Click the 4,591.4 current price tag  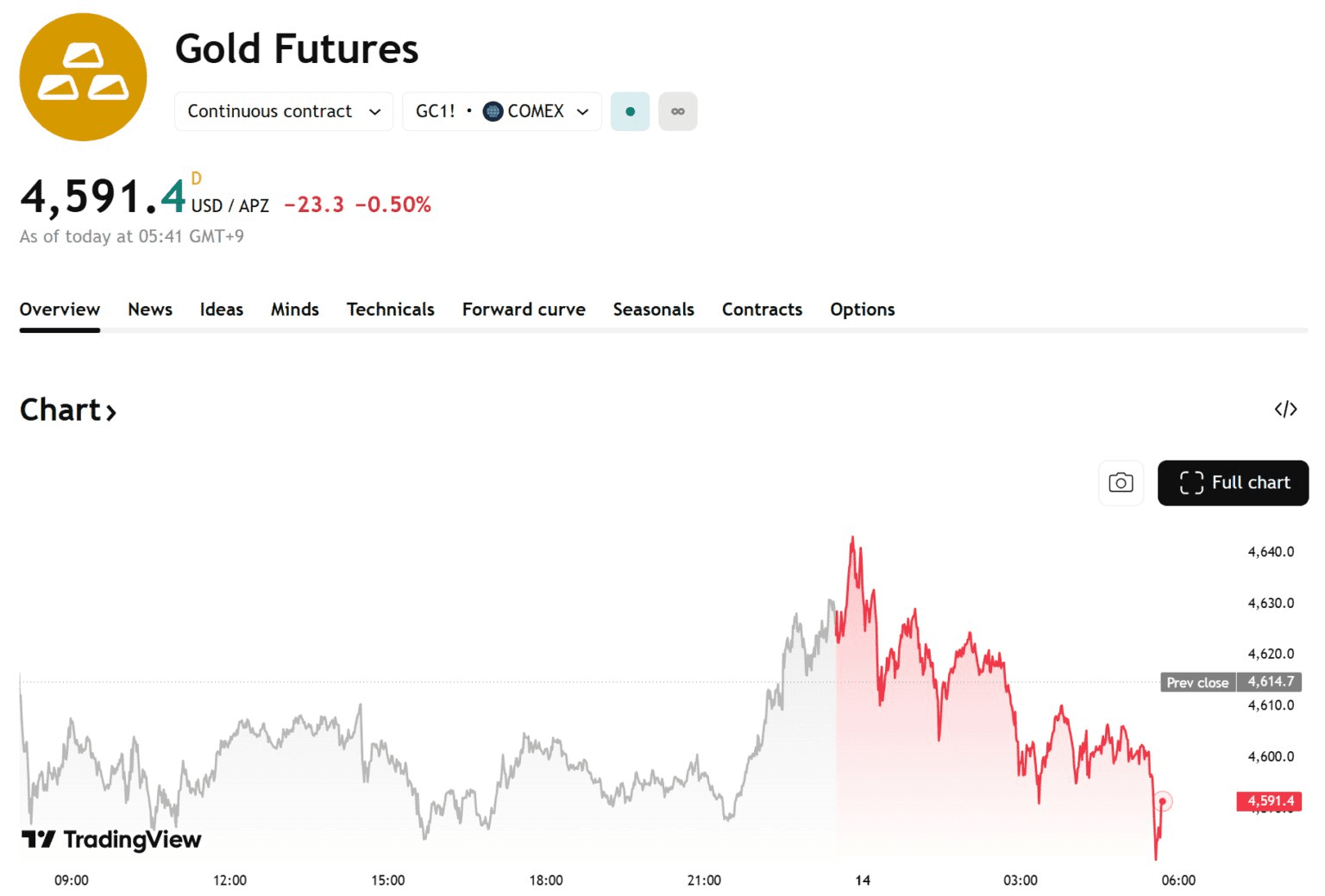coord(1269,801)
